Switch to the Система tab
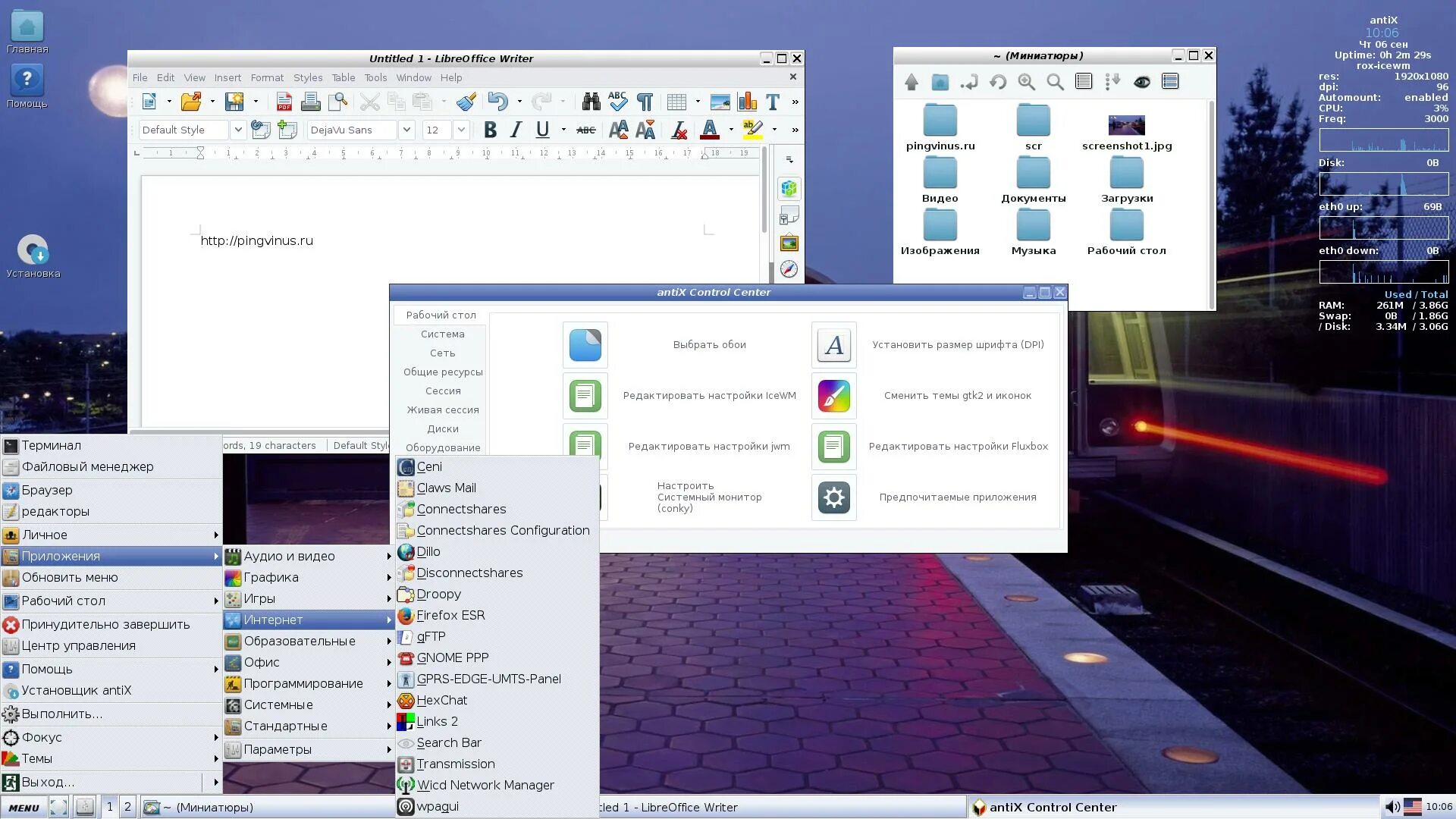1456x819 pixels. click(442, 334)
